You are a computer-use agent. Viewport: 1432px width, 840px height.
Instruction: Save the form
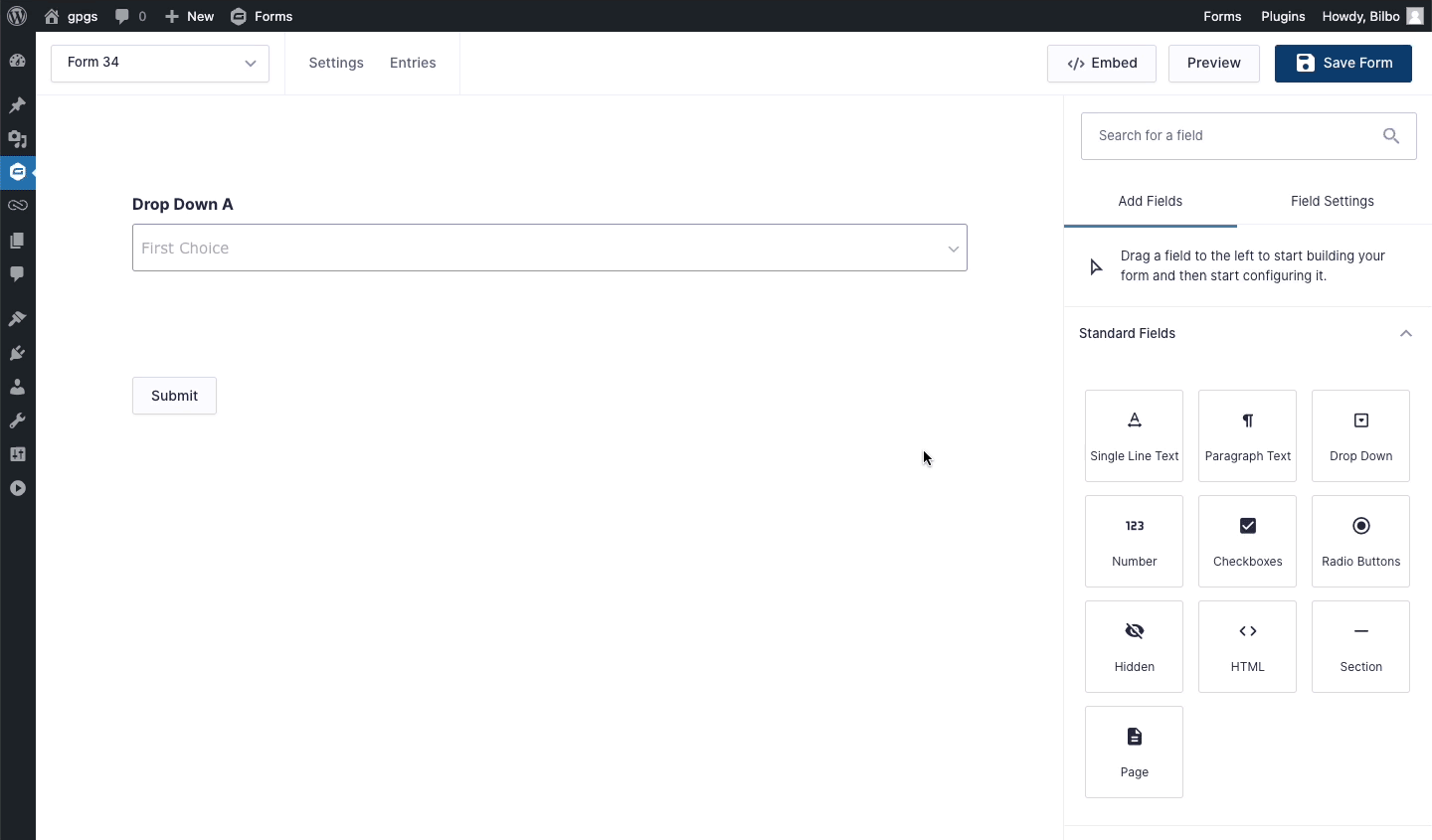coord(1343,63)
